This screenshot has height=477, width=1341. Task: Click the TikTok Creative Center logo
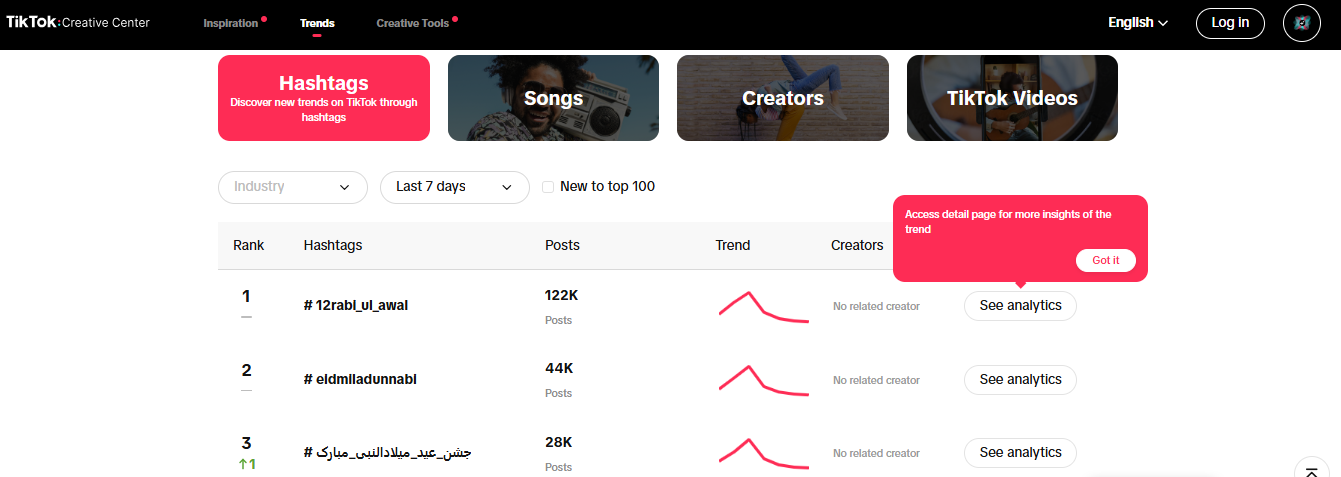click(78, 22)
